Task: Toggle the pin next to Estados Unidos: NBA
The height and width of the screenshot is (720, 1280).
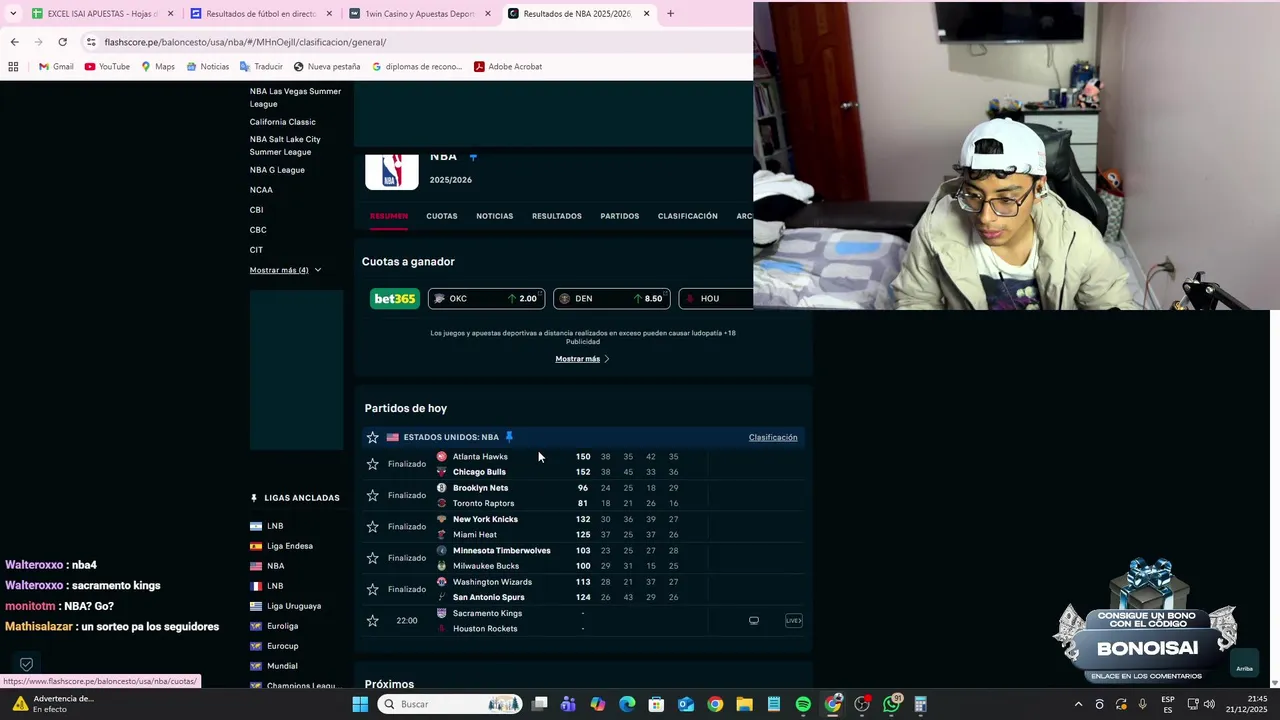Action: coord(509,437)
